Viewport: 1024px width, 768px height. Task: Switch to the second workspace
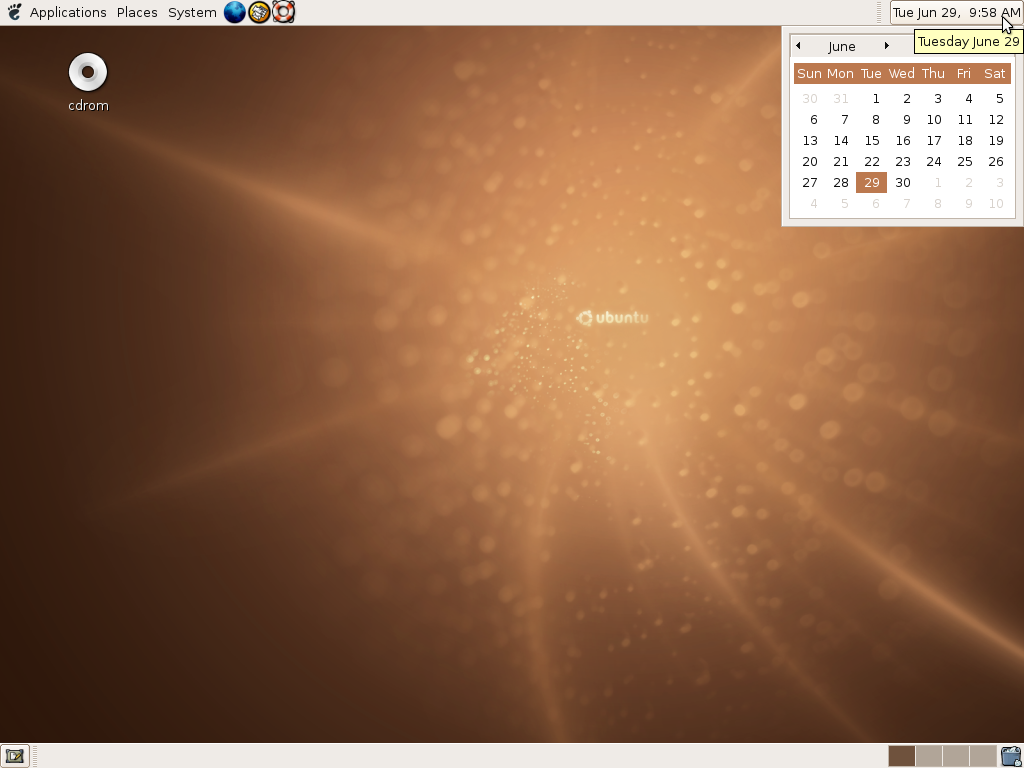pyautogui.click(x=928, y=756)
